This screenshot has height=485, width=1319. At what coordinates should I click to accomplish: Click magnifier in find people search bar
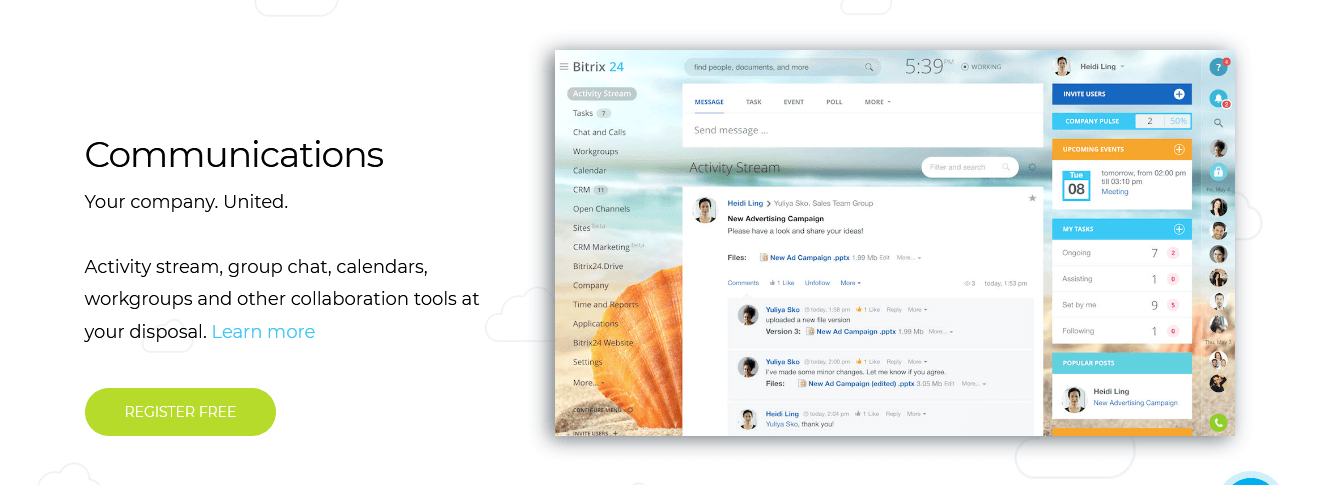[869, 68]
